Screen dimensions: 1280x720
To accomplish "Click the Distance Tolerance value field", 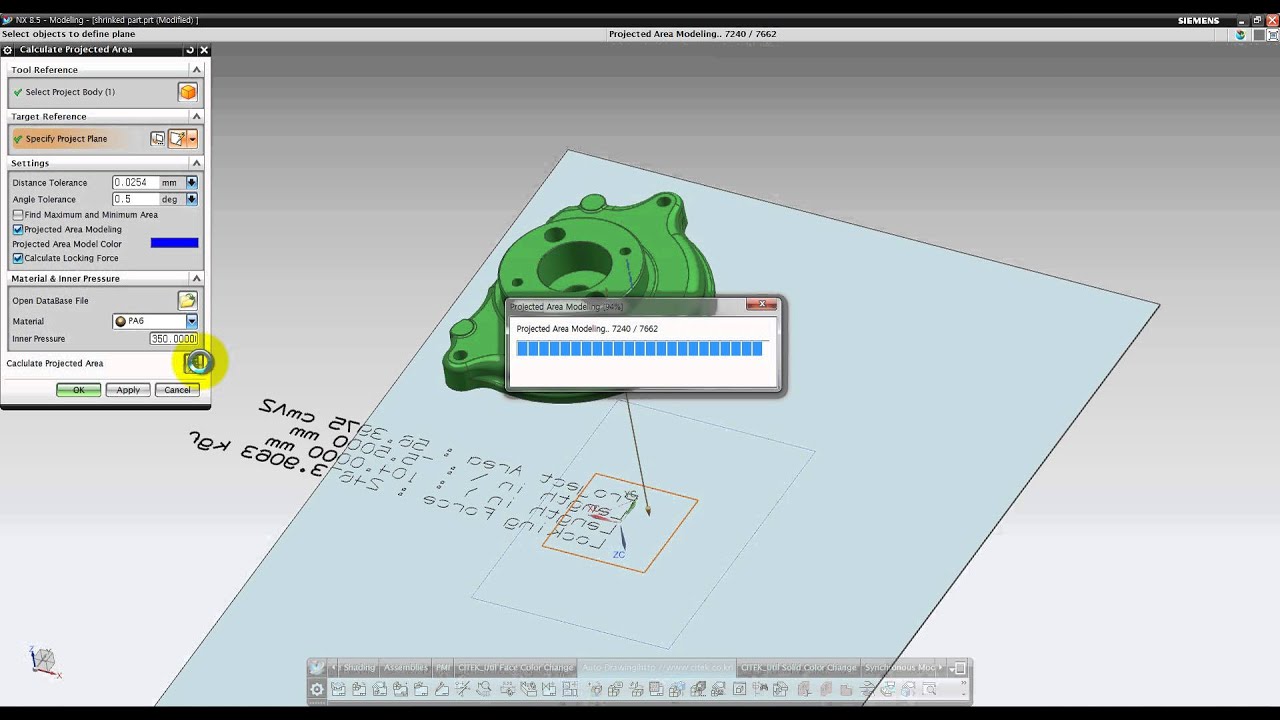I will [x=135, y=182].
